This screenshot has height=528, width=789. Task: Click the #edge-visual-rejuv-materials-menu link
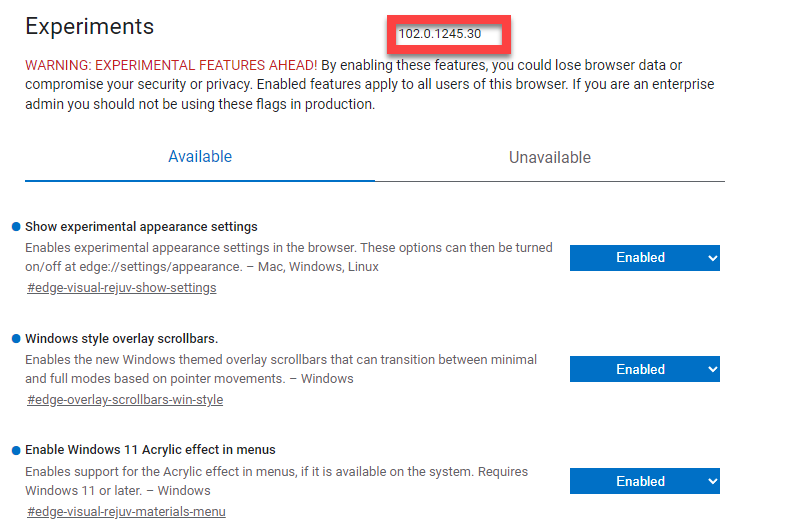pos(126,512)
